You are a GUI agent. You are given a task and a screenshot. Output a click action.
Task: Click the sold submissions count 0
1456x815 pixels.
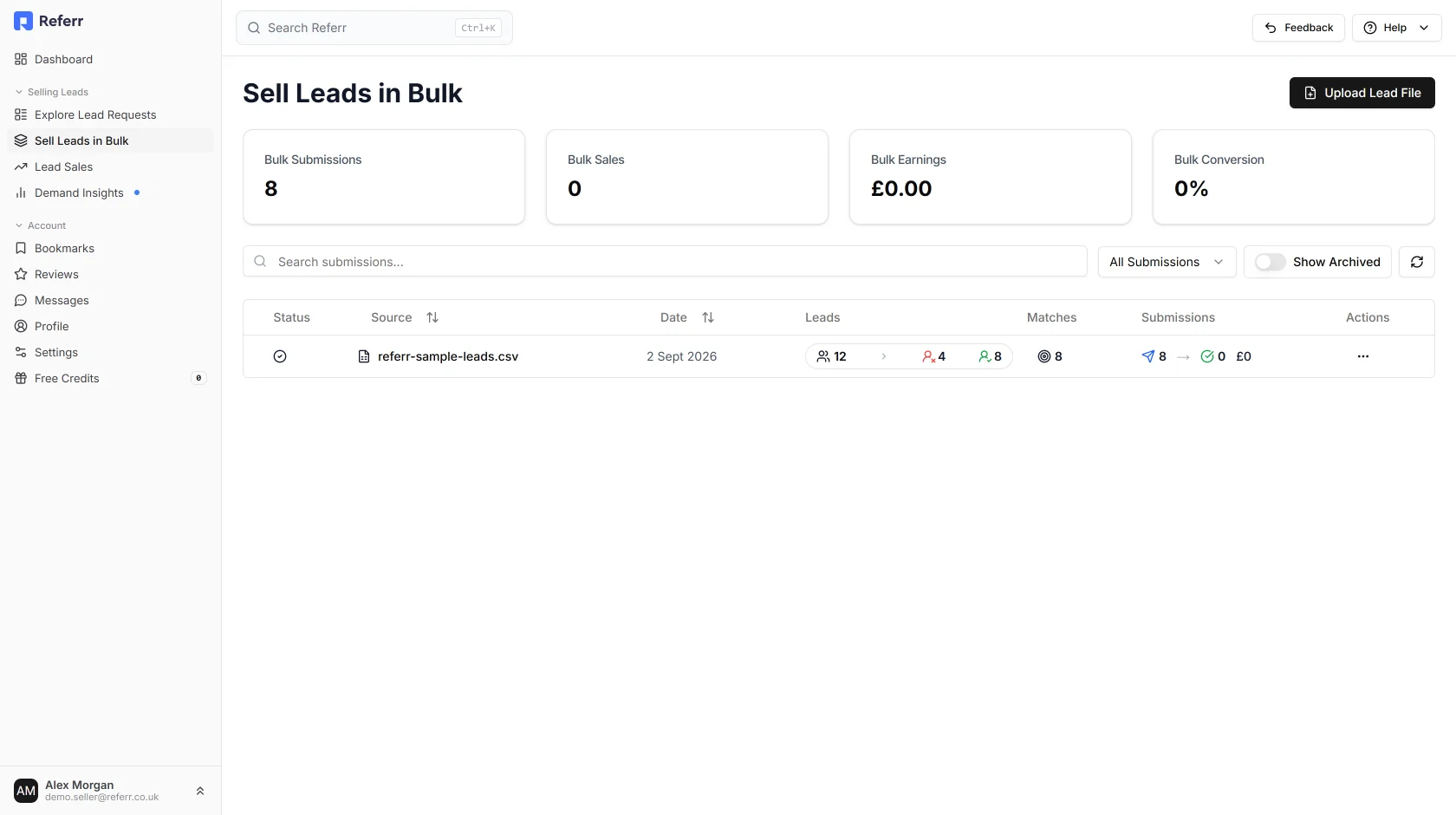(x=1212, y=356)
